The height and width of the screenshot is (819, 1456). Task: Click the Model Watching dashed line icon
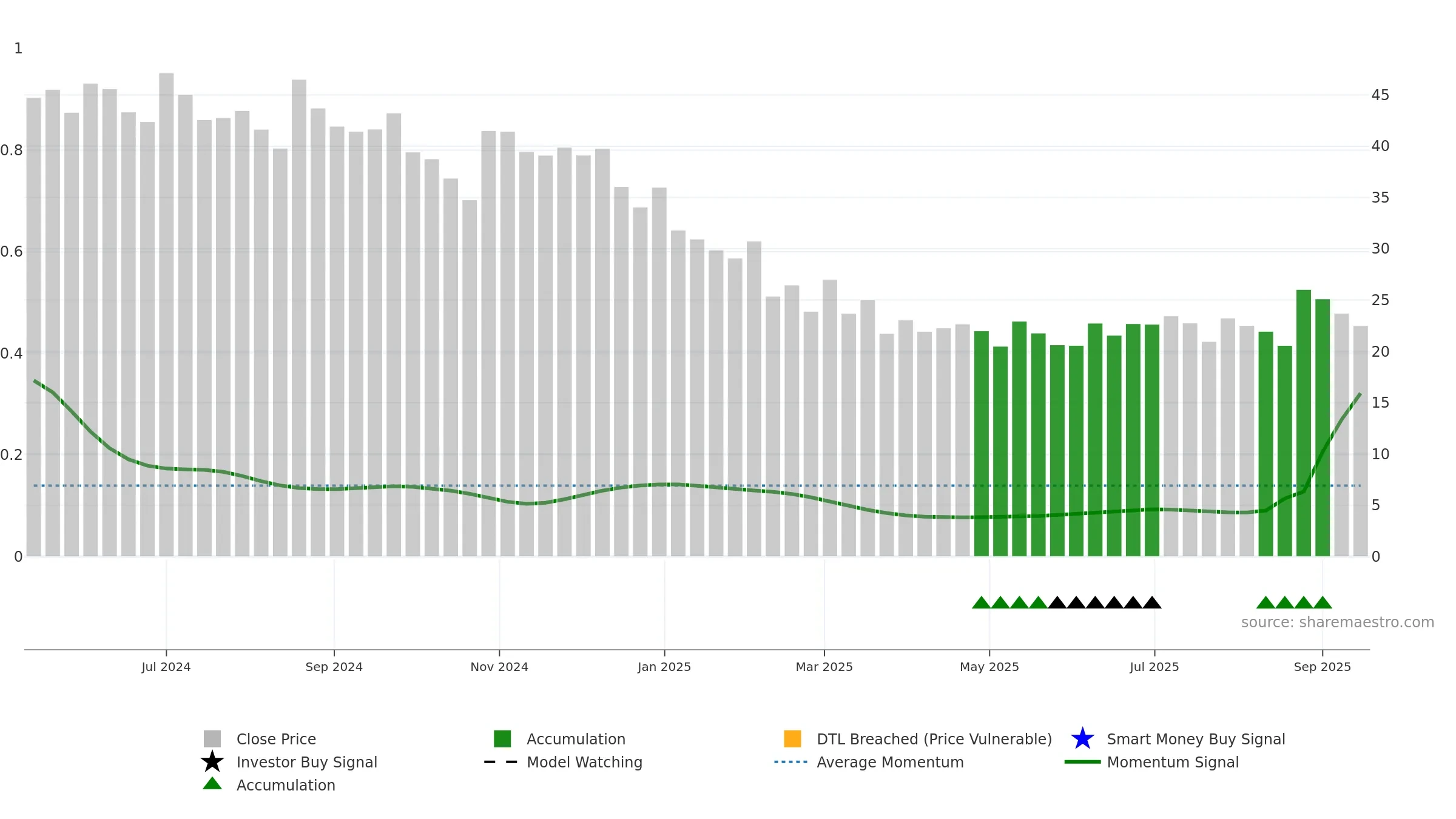501,762
